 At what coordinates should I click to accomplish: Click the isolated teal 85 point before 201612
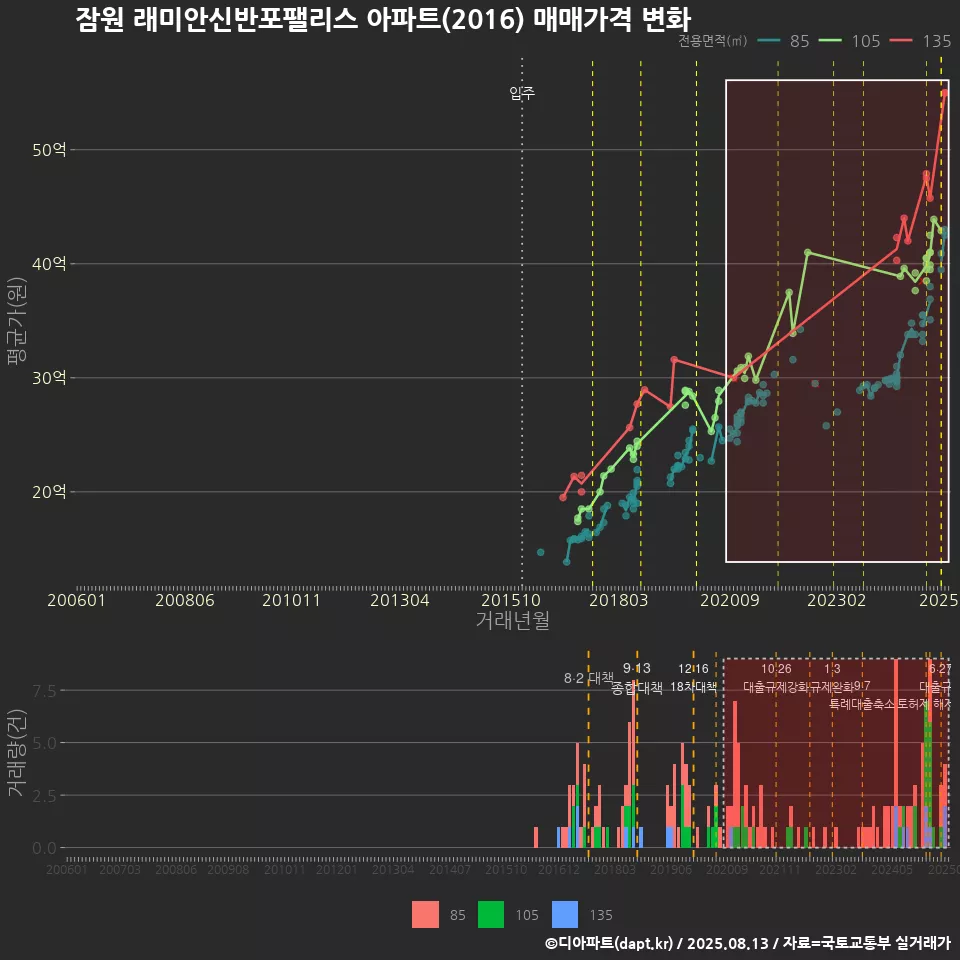pyautogui.click(x=541, y=552)
